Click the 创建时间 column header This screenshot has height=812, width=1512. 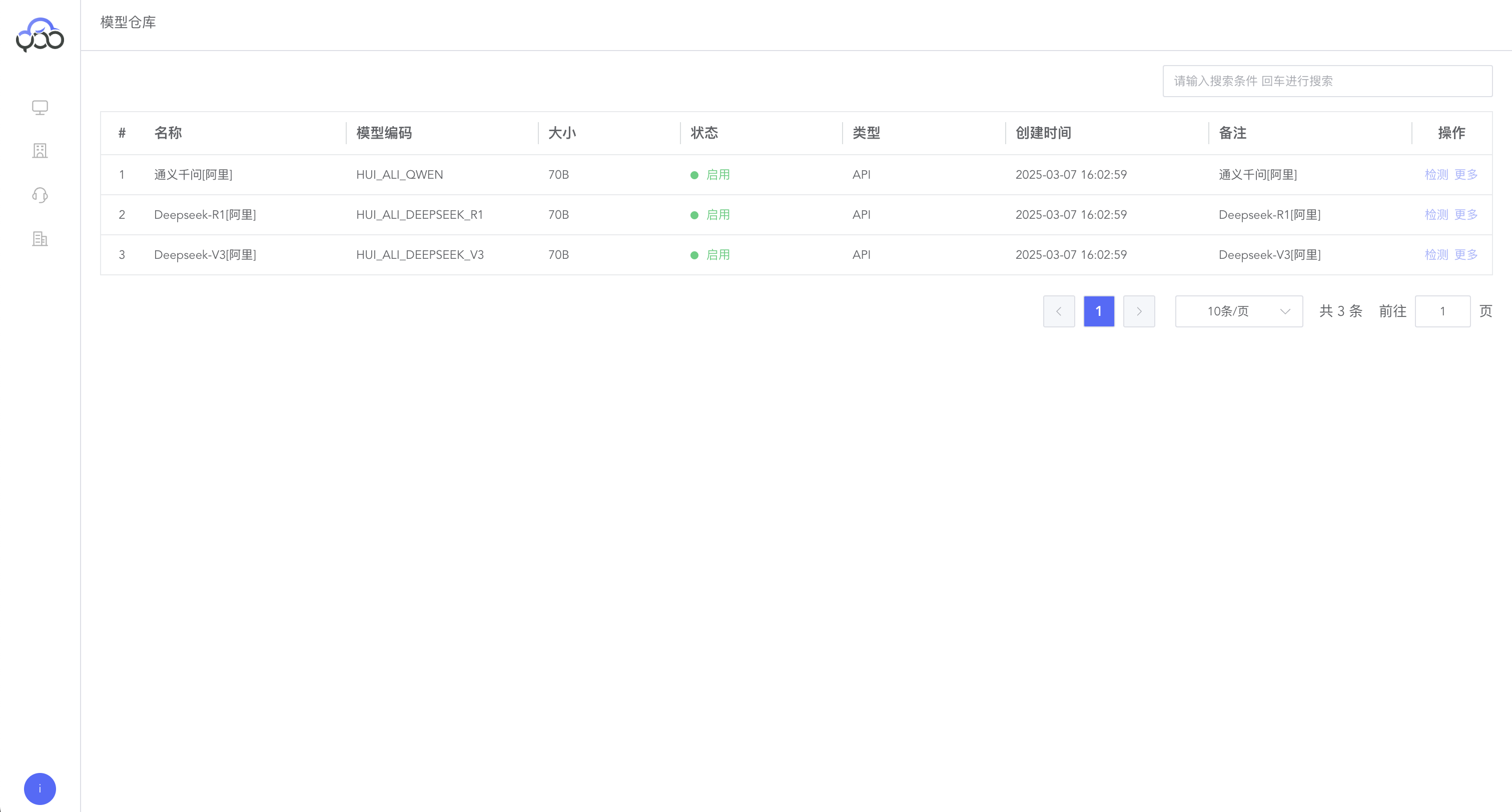point(1043,133)
